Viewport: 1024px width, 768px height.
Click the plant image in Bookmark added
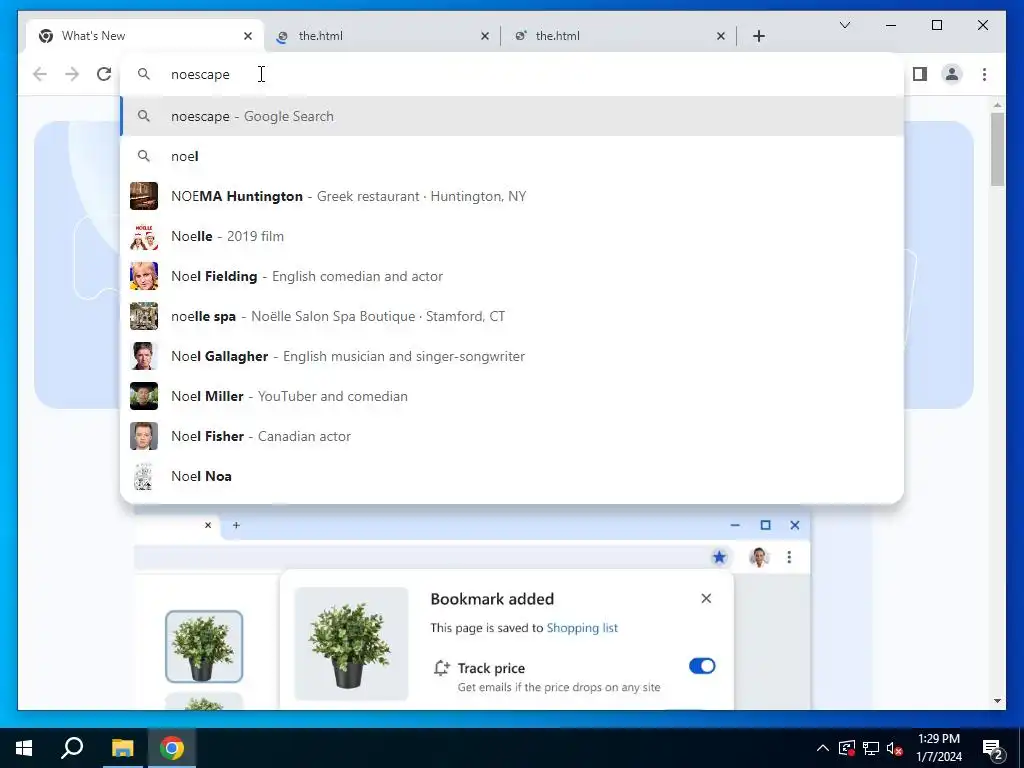click(x=351, y=644)
